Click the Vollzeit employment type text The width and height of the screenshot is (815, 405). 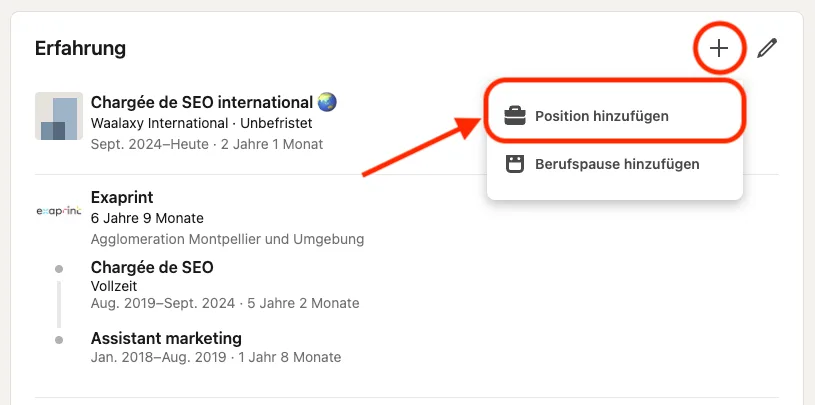114,286
